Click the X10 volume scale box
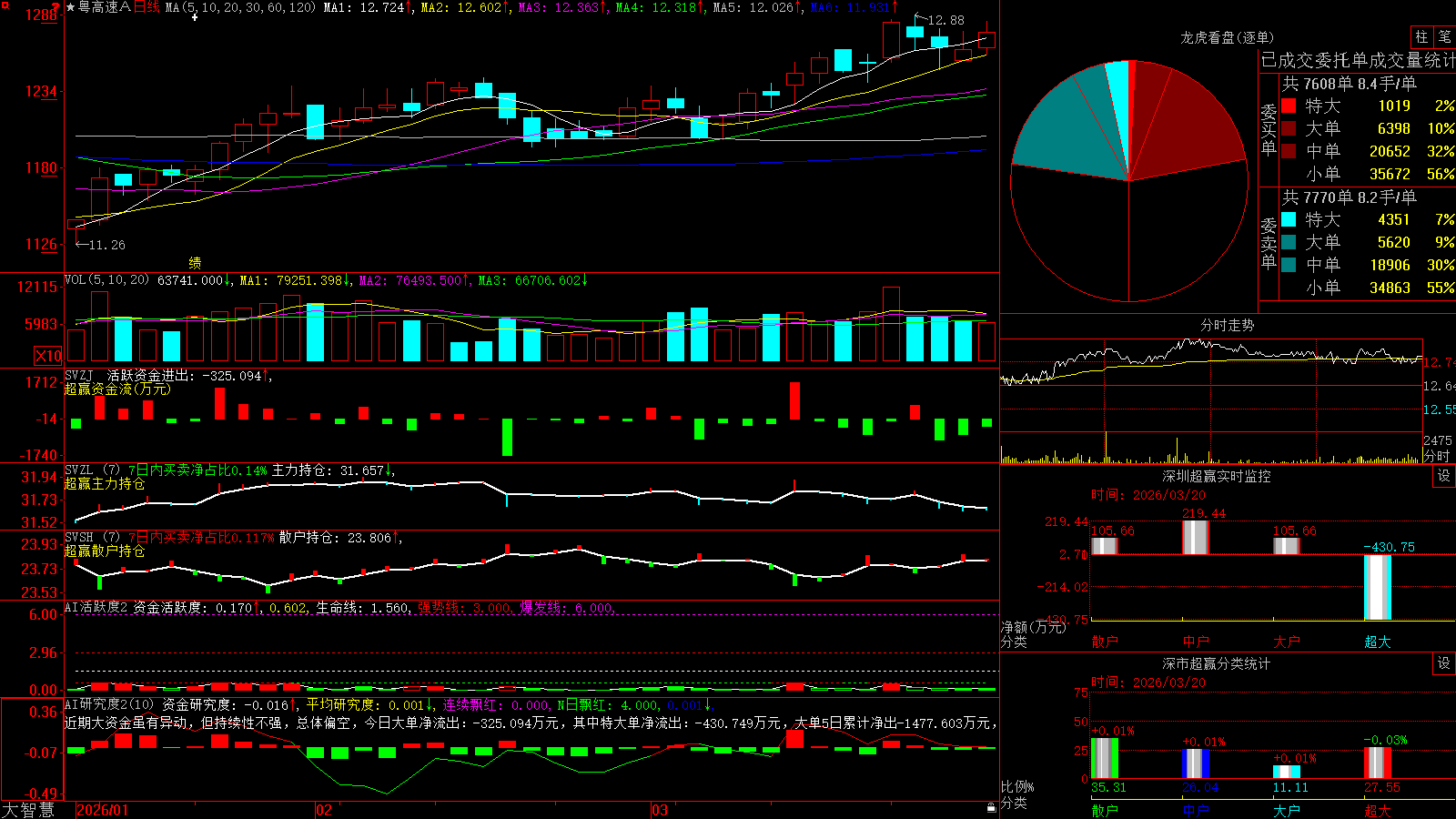 coord(48,356)
